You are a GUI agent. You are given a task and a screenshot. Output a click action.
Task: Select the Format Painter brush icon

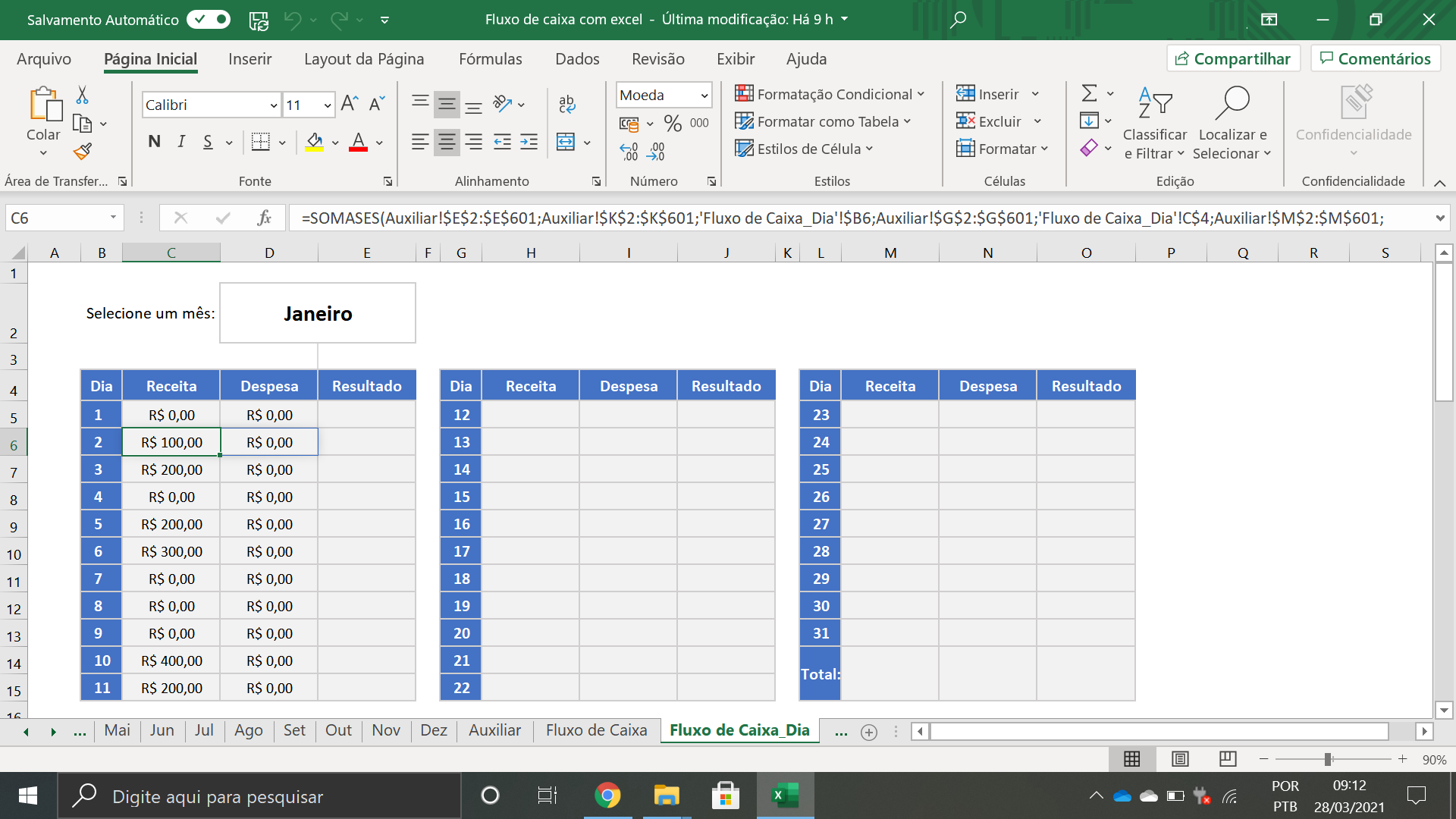click(x=83, y=152)
